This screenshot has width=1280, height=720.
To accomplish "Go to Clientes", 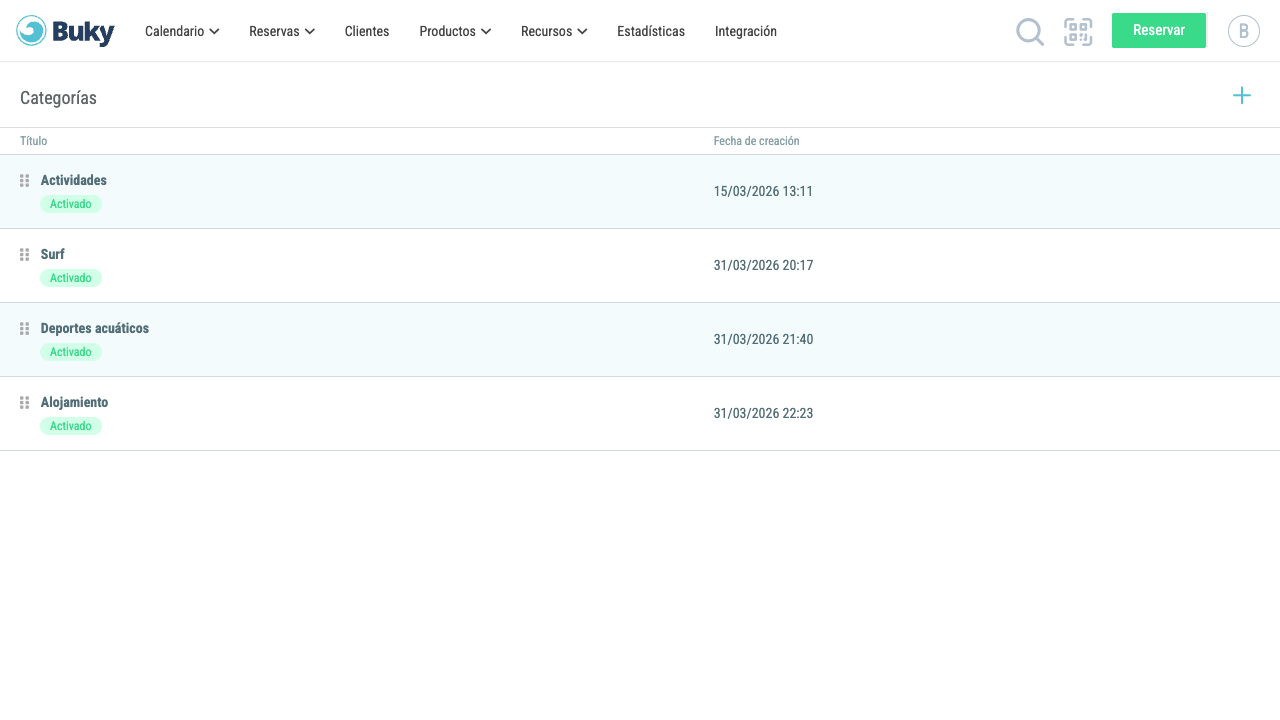I will (367, 31).
